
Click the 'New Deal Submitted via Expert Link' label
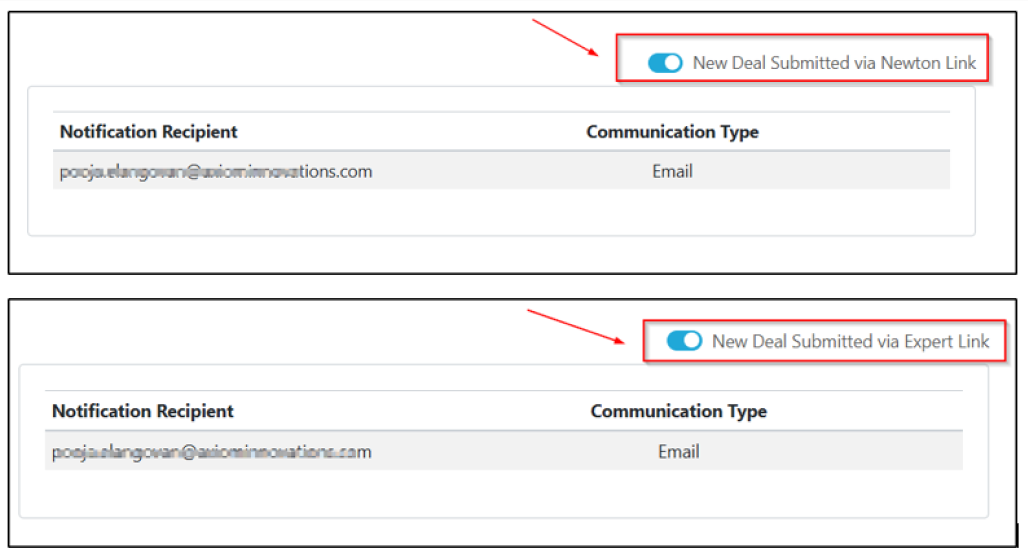[x=850, y=341]
